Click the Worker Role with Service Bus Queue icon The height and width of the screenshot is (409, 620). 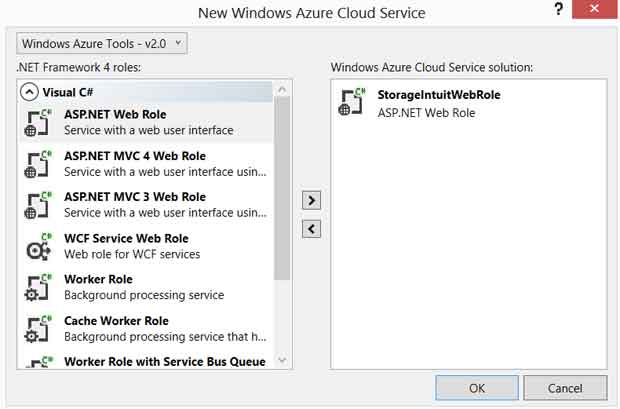39,362
